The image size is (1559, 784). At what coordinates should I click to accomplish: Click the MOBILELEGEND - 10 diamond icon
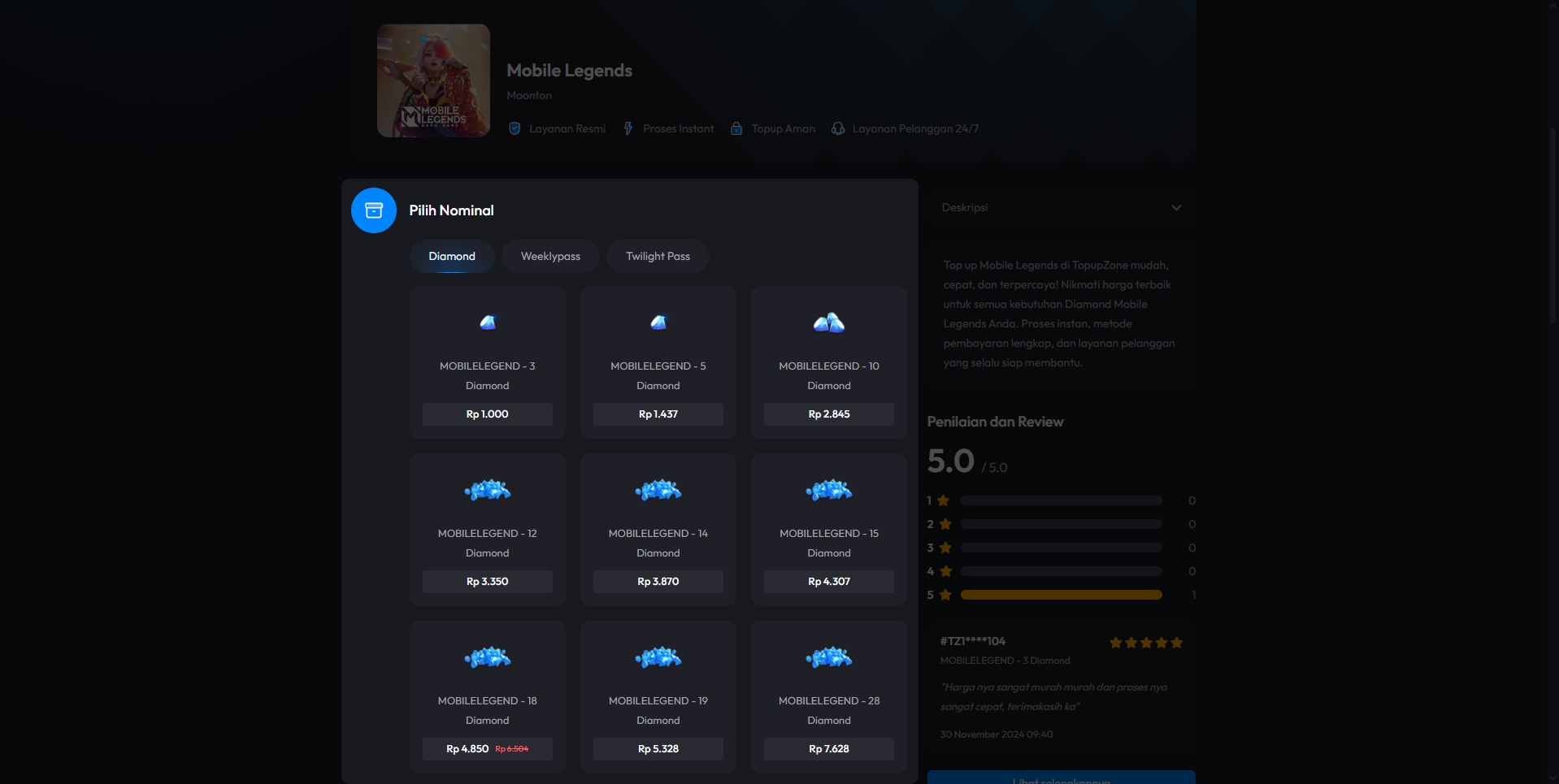click(x=829, y=323)
